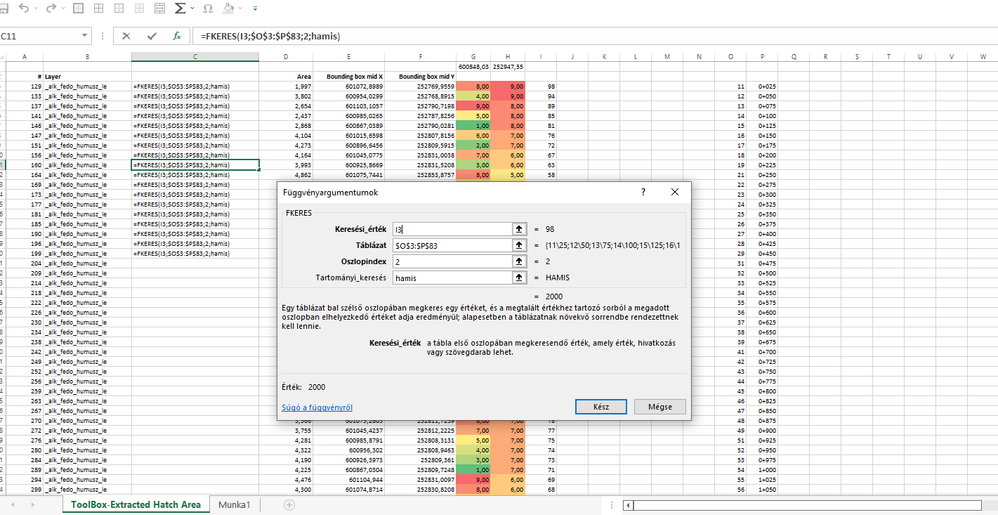Select column G header
998x515 pixels.
click(474, 57)
